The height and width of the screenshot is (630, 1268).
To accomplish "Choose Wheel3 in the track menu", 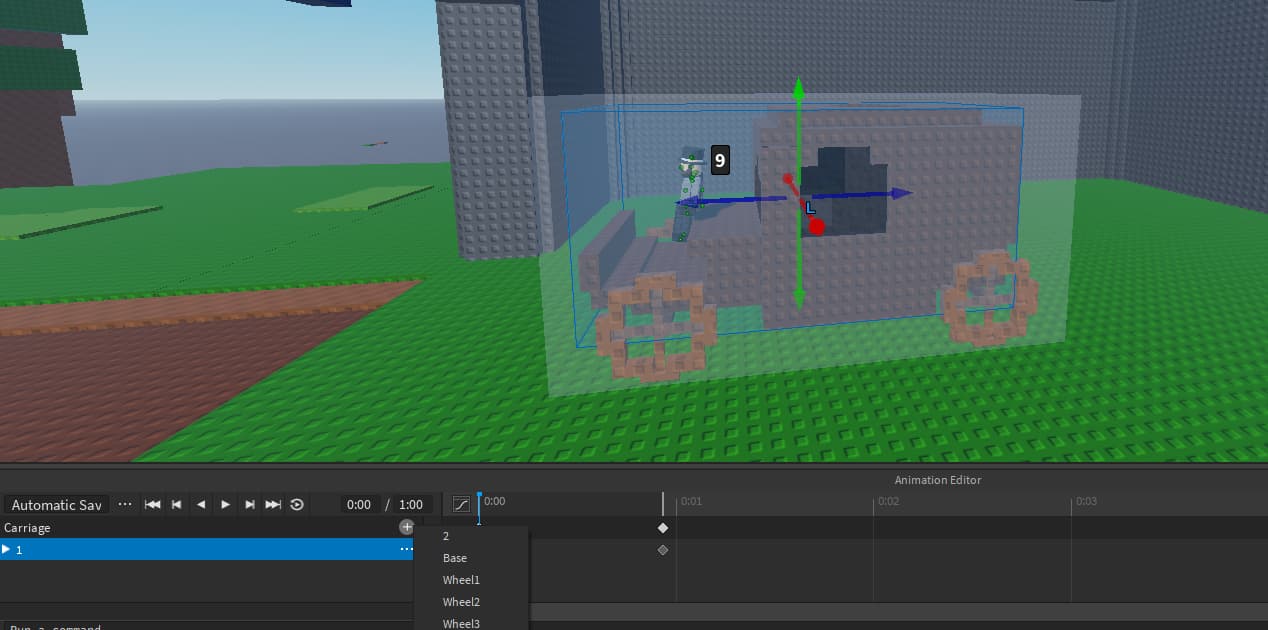I will coord(461,623).
